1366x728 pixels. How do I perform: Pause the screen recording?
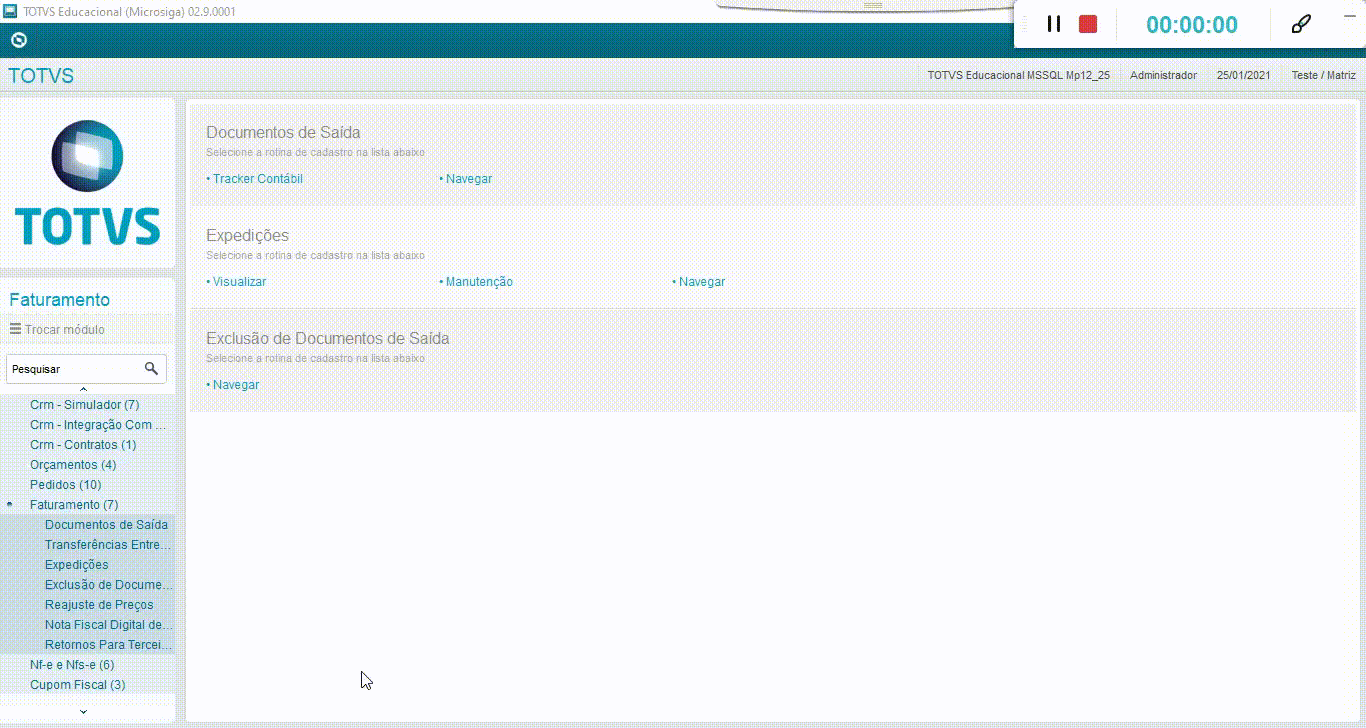tap(1053, 24)
